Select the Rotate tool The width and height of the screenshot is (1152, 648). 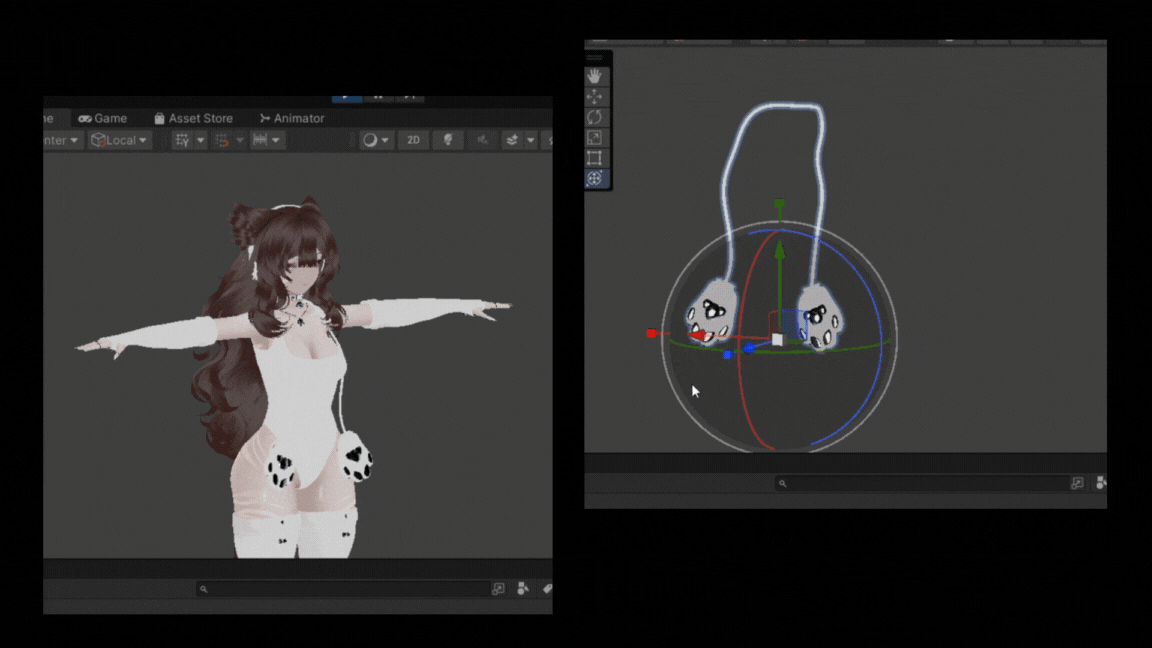tap(594, 117)
